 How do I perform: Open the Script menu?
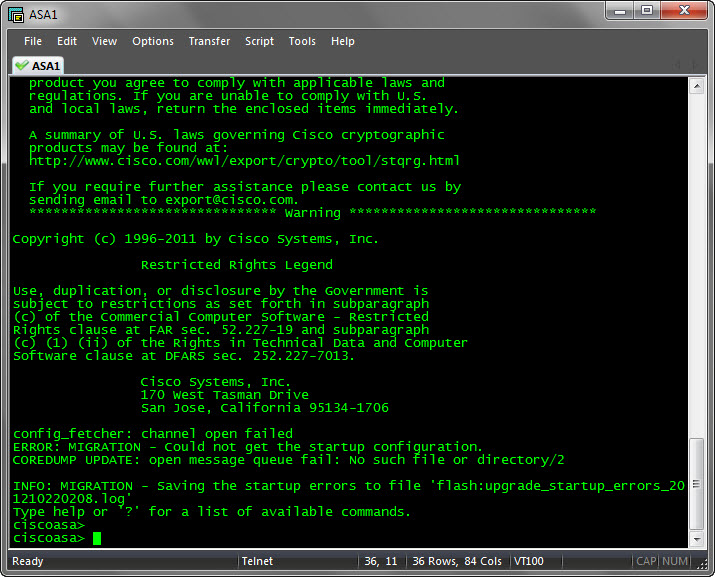259,41
